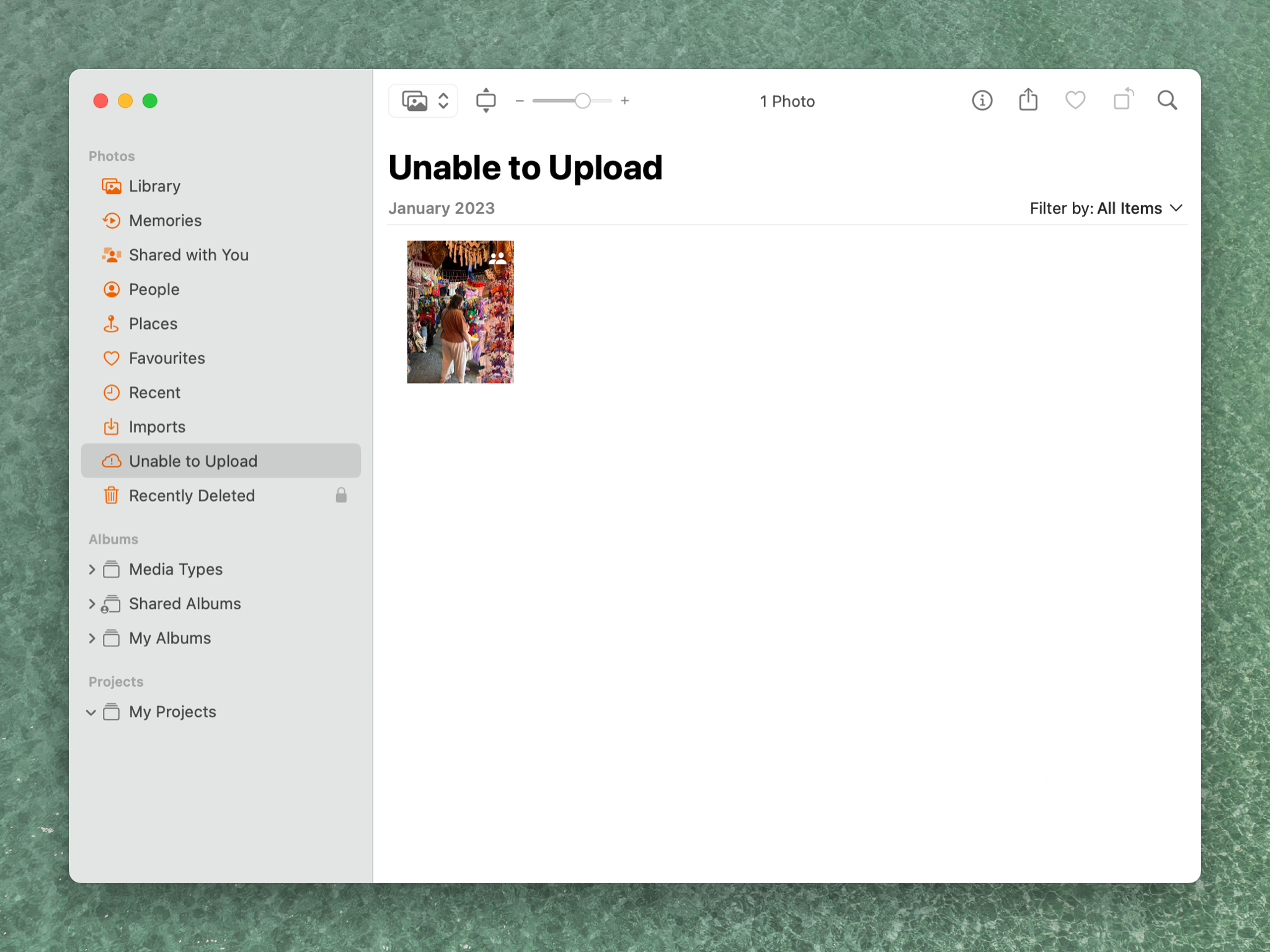Expand the Shared Albums group

coord(92,604)
